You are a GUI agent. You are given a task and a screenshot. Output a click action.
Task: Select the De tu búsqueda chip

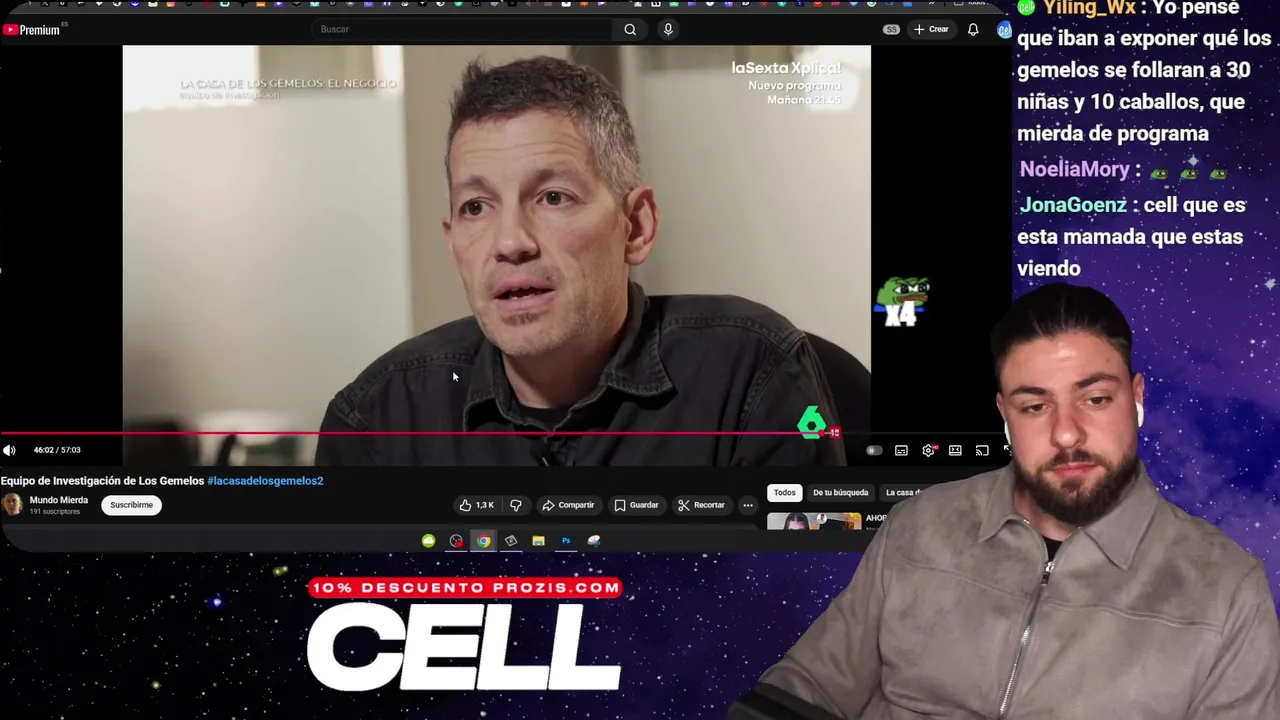coord(840,493)
